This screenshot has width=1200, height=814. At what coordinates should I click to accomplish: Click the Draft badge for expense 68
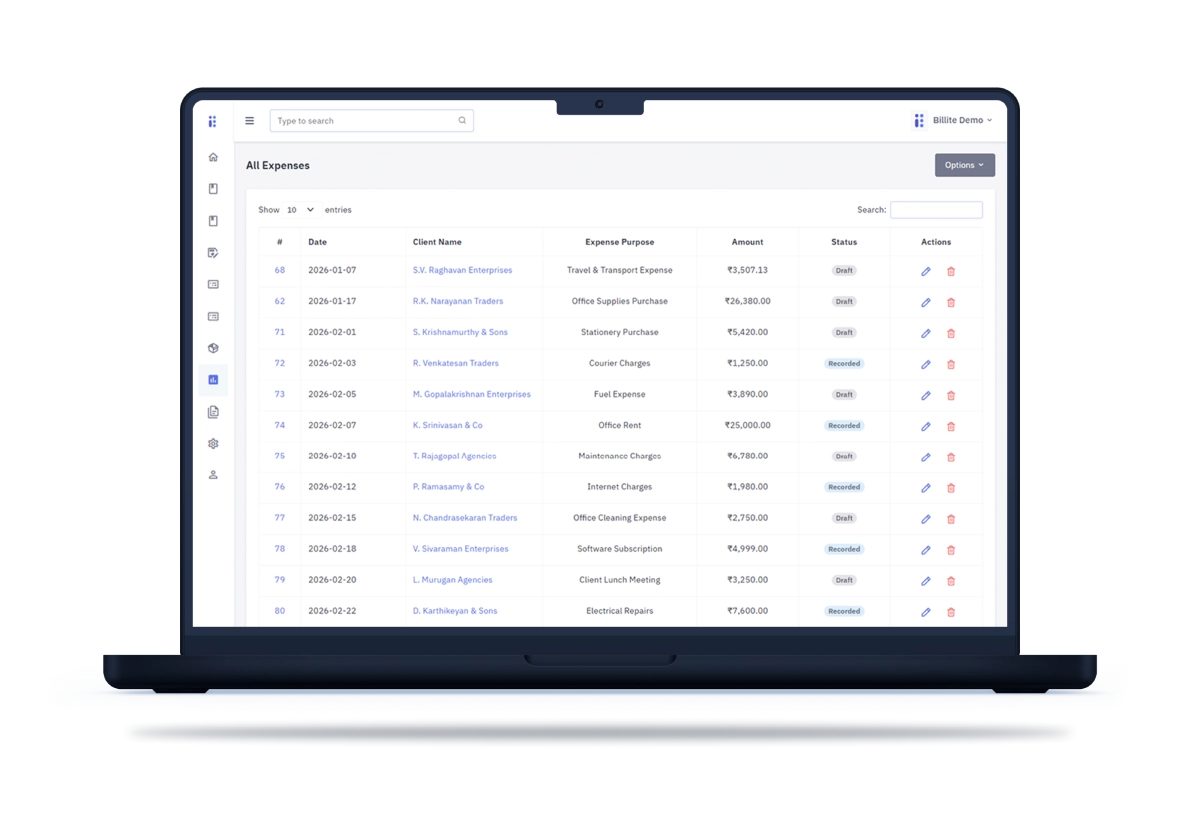(845, 271)
